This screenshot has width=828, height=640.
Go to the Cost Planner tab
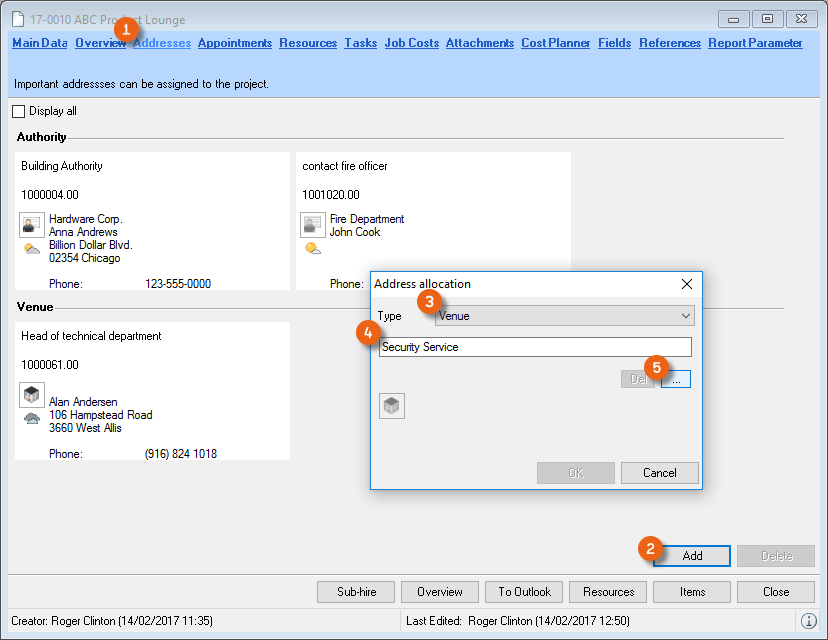[x=556, y=43]
